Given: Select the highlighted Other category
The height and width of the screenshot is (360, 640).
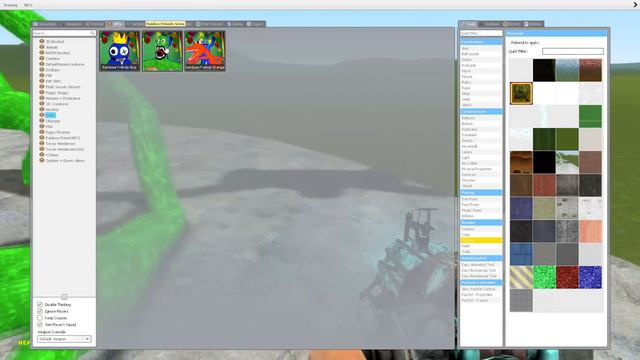Looking at the screenshot, I should click(x=50, y=115).
